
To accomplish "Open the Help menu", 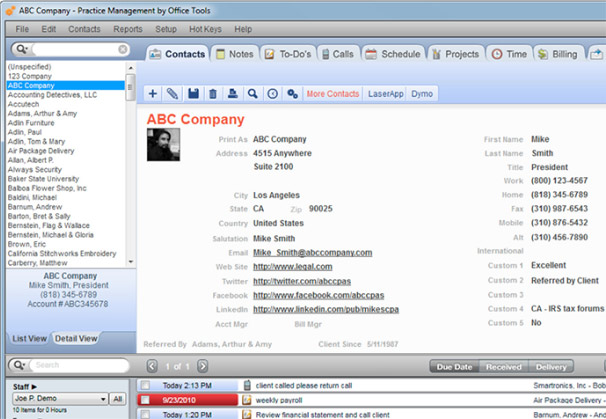I will (x=243, y=29).
